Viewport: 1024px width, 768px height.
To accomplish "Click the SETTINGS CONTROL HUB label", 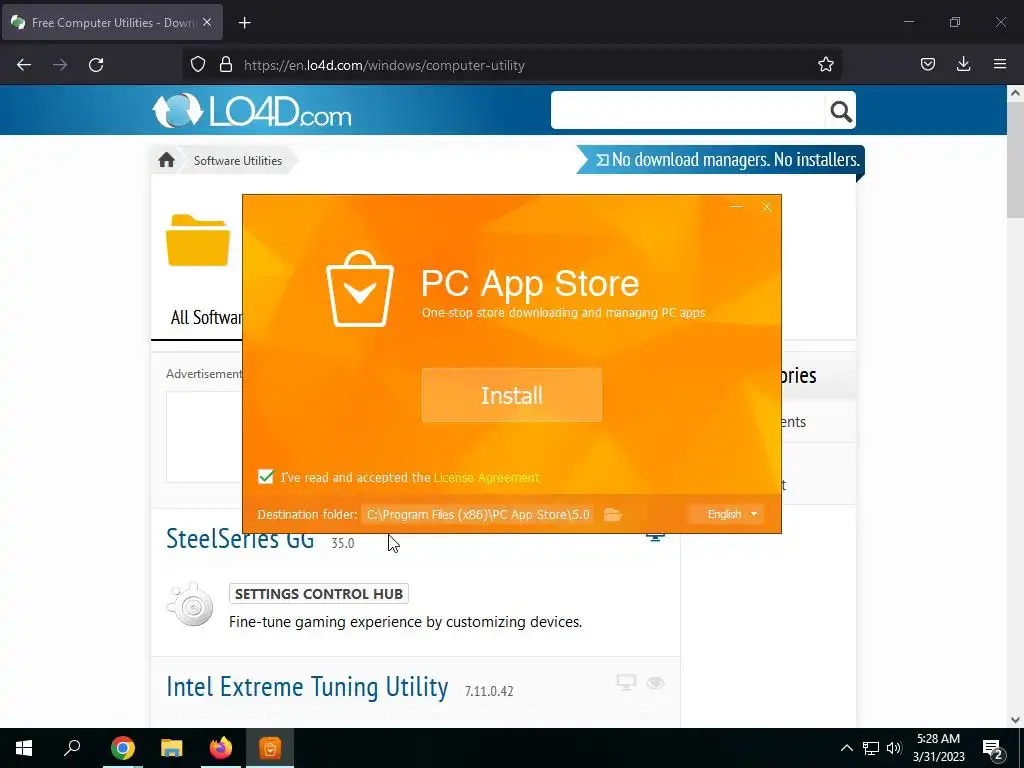I will click(319, 594).
